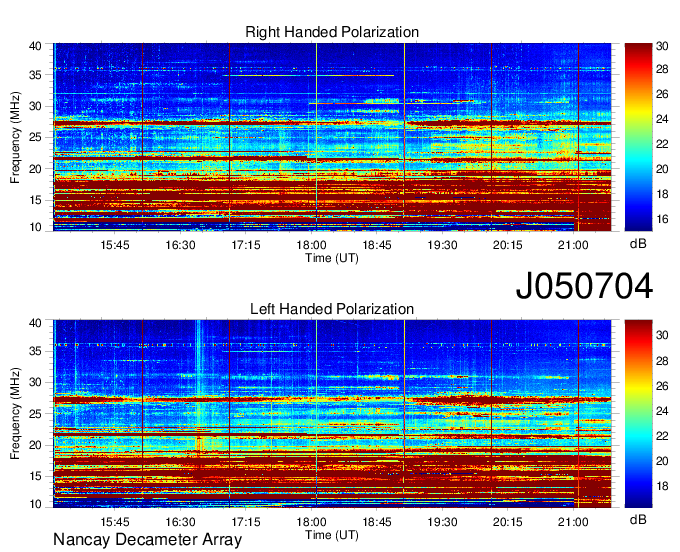
Task: Click the Frequency (MHz) axis label of the Right Handed plot
Action: click(x=15, y=137)
